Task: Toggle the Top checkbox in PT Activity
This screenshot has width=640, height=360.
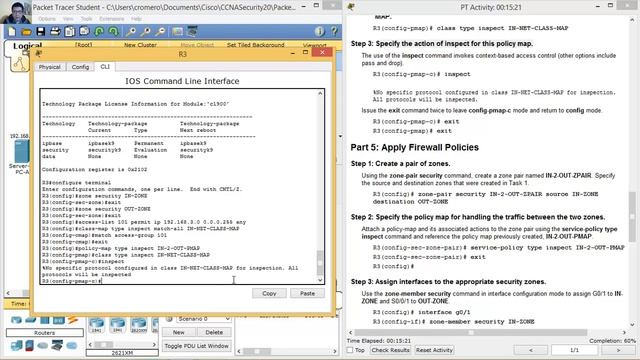Action: coord(350,350)
